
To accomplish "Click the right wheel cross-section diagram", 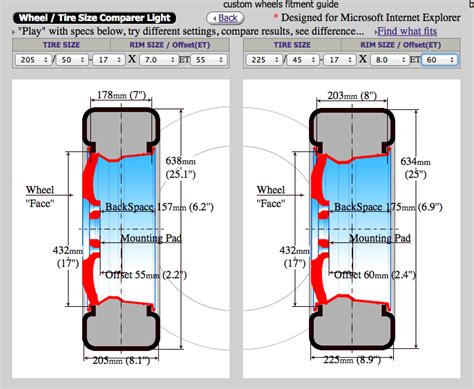I will tap(352, 229).
